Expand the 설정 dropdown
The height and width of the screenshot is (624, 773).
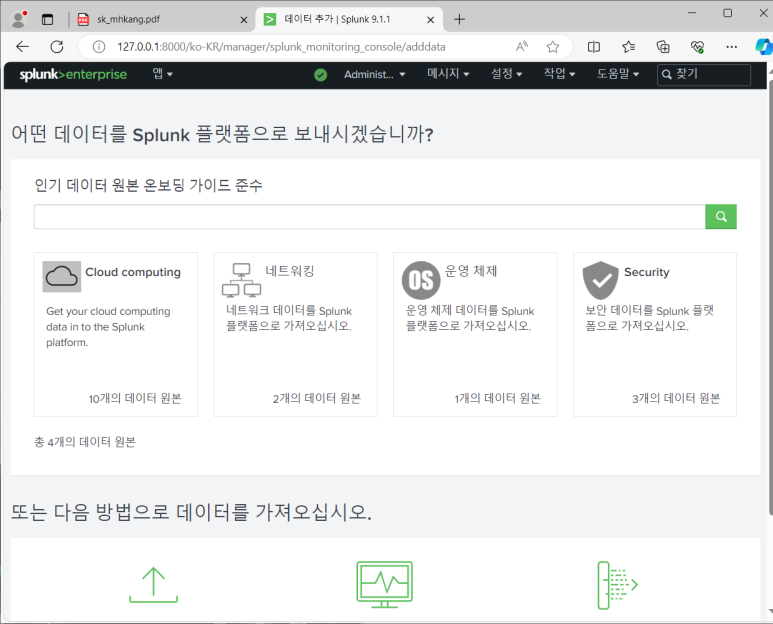click(506, 74)
